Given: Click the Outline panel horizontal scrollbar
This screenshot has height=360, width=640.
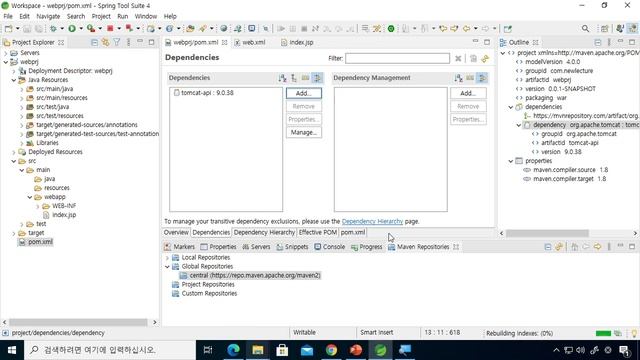Looking at the screenshot, I should coord(547,233).
